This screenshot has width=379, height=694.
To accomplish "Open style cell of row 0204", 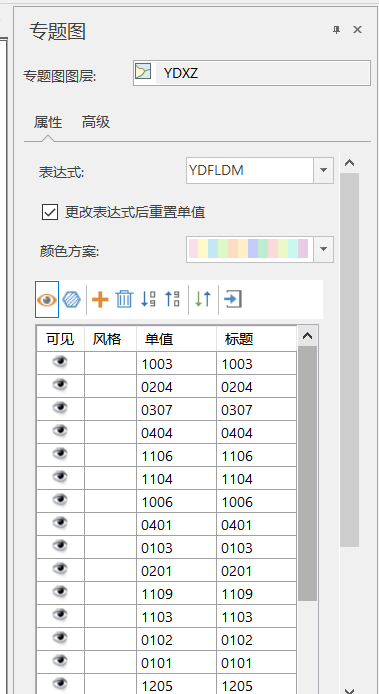I will point(110,386).
